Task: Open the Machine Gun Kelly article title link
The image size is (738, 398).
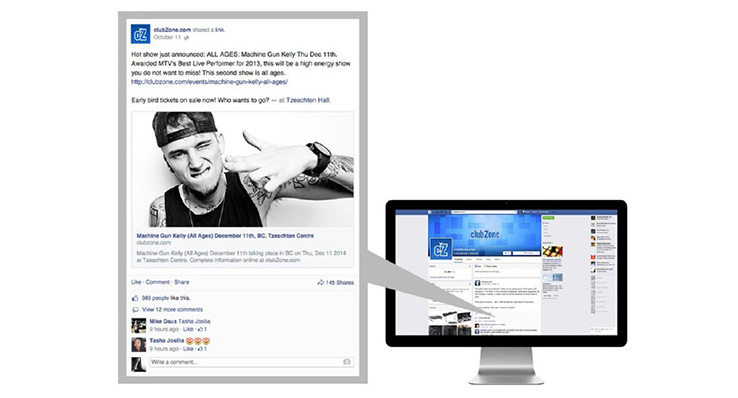Action: tap(225, 236)
